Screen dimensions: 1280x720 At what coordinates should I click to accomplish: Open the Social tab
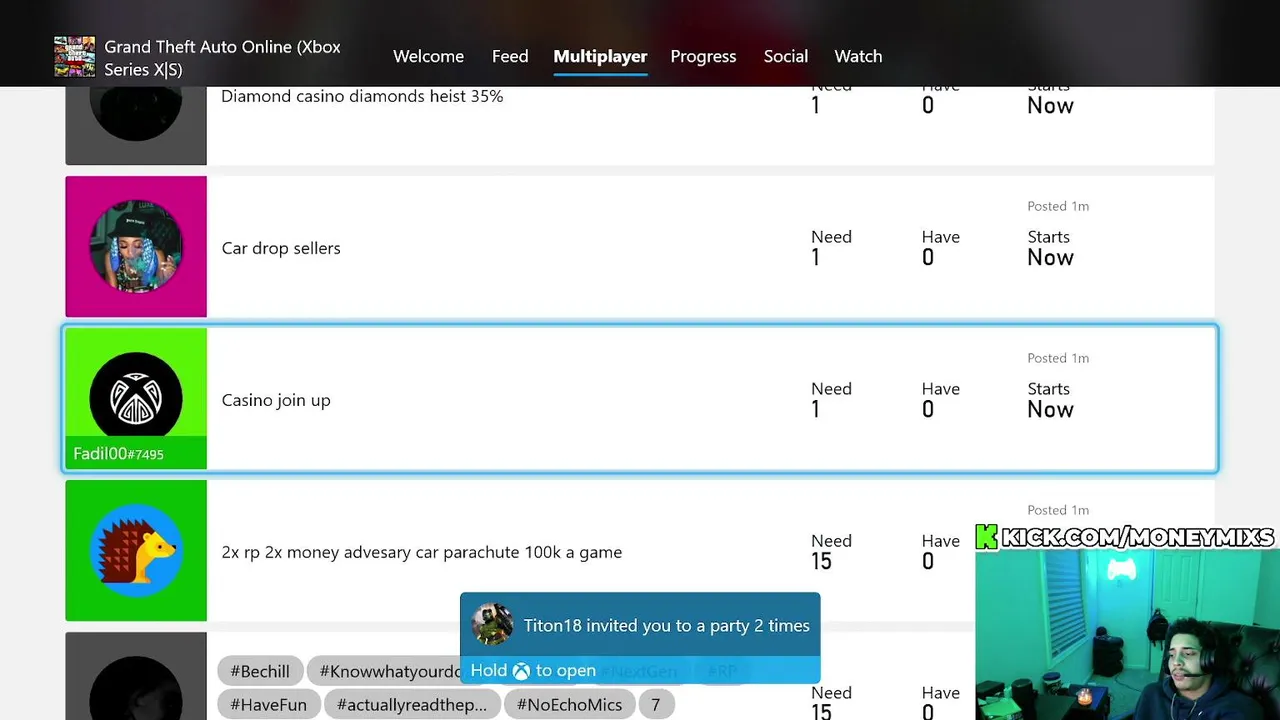(x=786, y=56)
